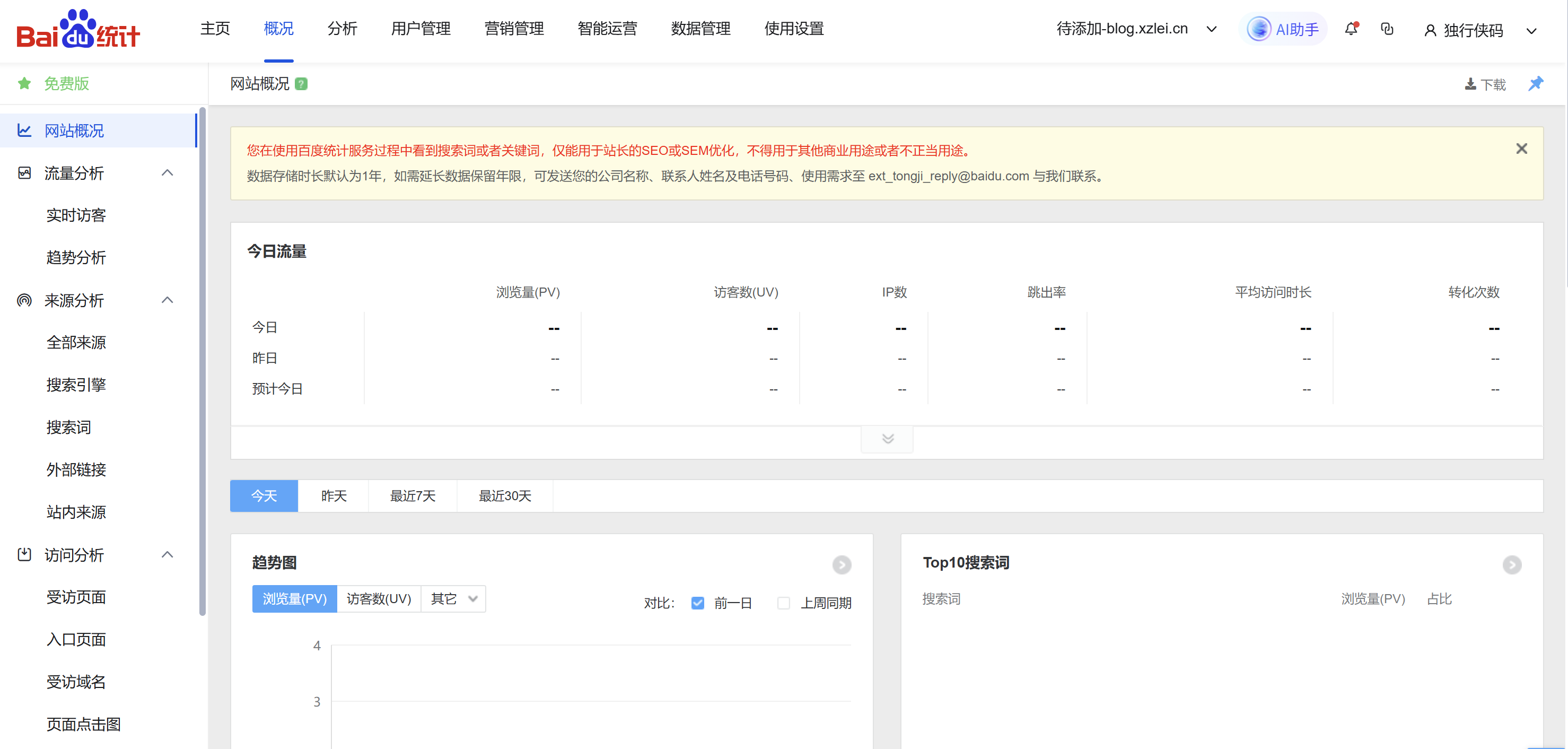Open the 其它 metrics dropdown
This screenshot has width=1568, height=749.
click(x=453, y=598)
